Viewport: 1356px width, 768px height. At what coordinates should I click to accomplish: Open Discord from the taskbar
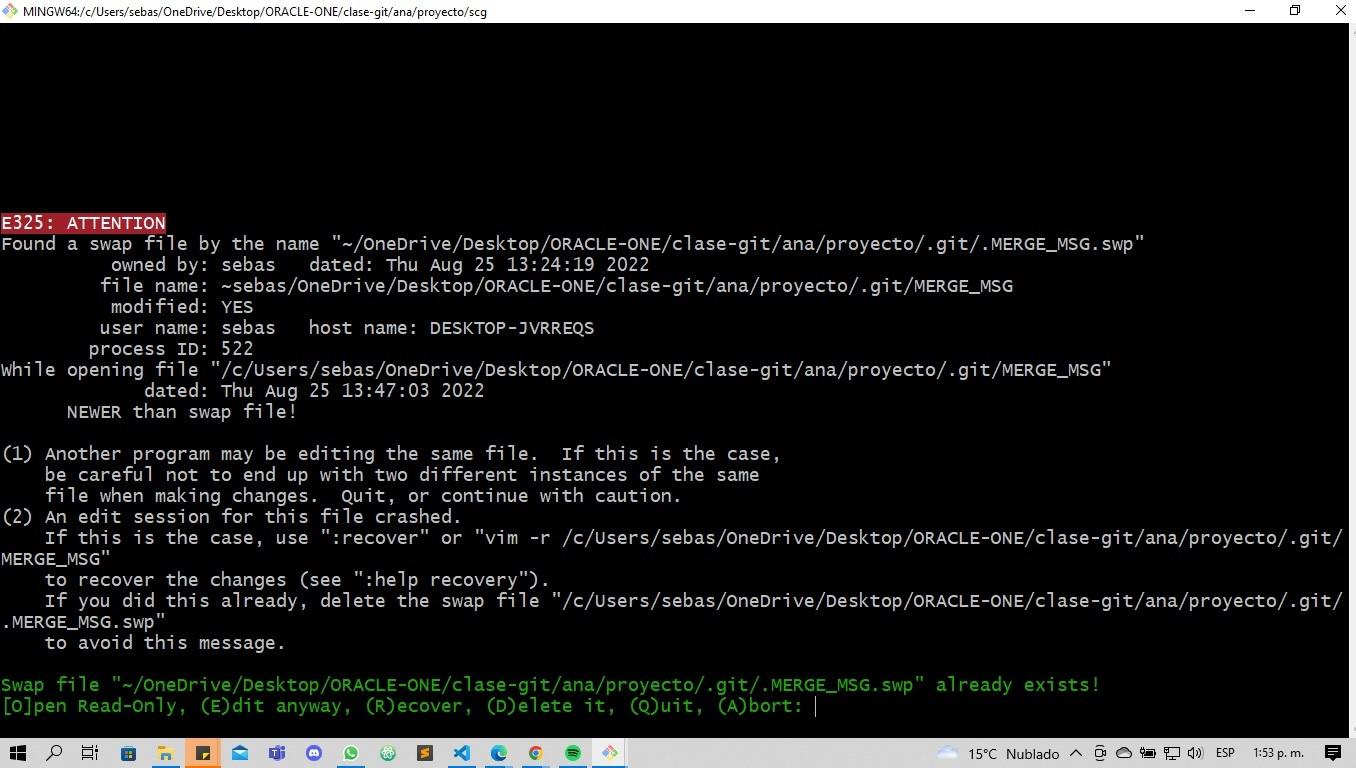tap(314, 753)
